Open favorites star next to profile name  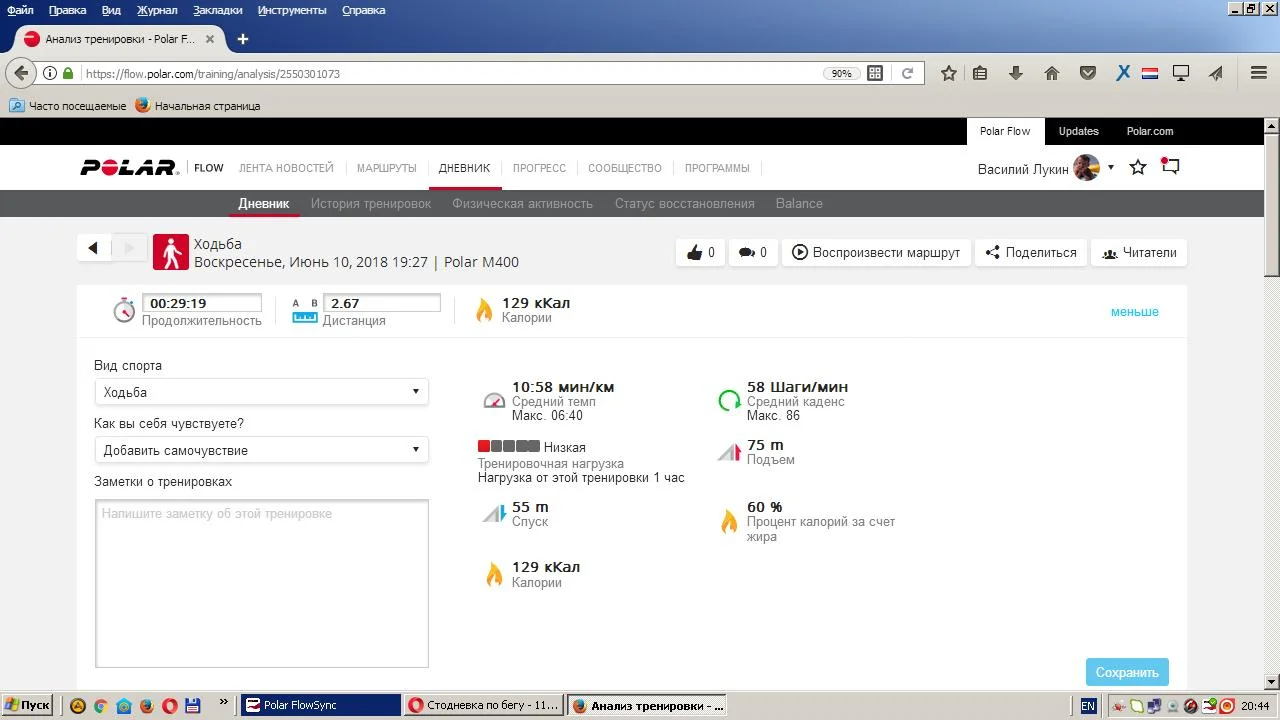[x=1137, y=168]
